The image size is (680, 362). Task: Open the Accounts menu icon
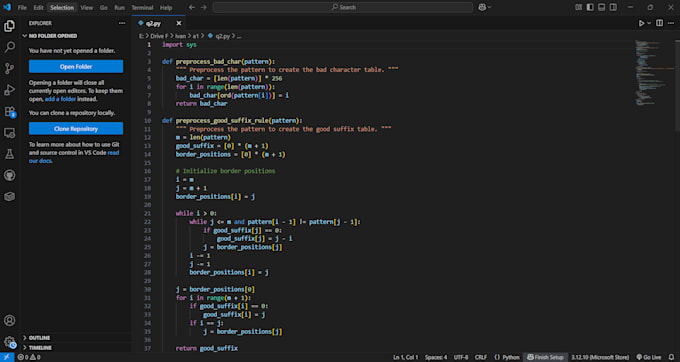[x=10, y=320]
